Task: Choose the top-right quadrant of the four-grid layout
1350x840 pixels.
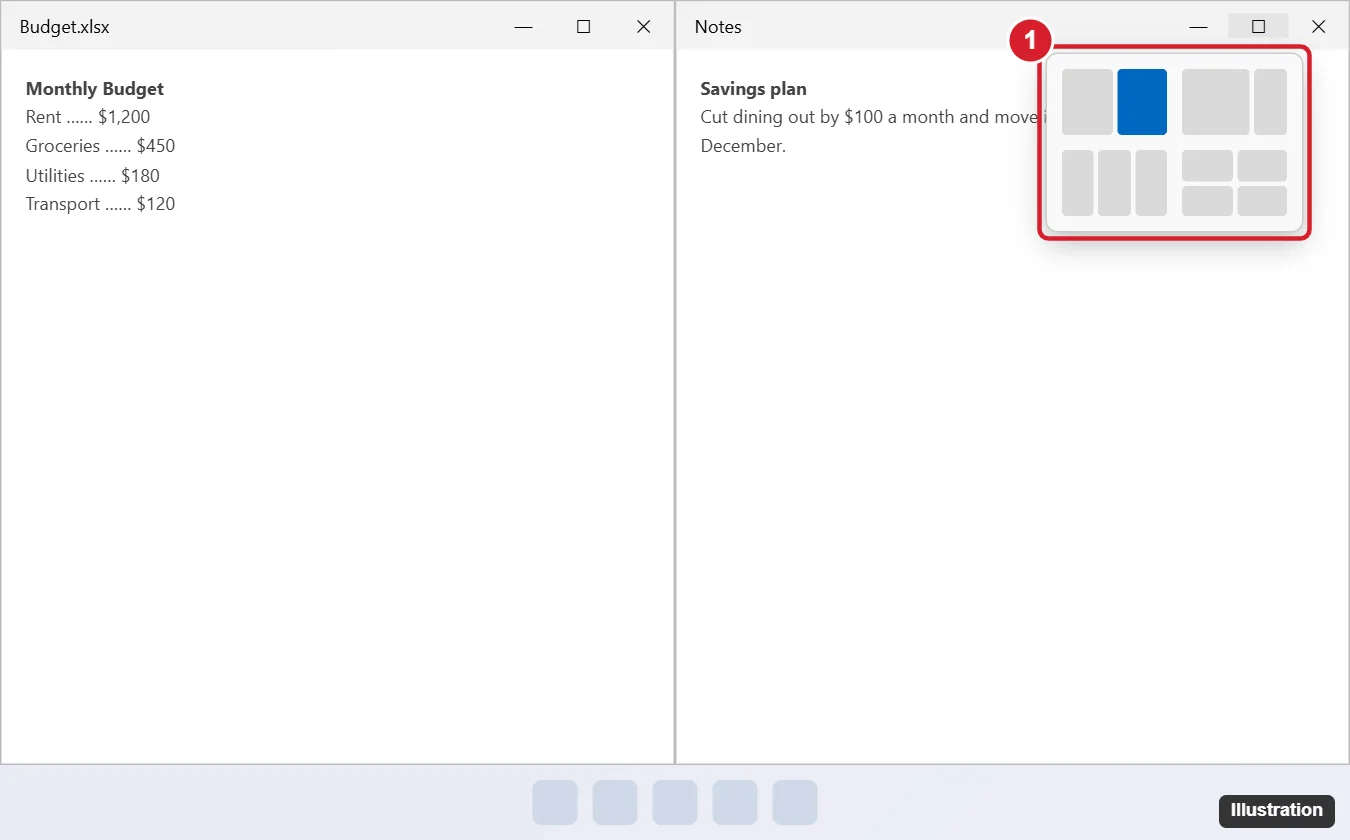Action: [x=1262, y=166]
